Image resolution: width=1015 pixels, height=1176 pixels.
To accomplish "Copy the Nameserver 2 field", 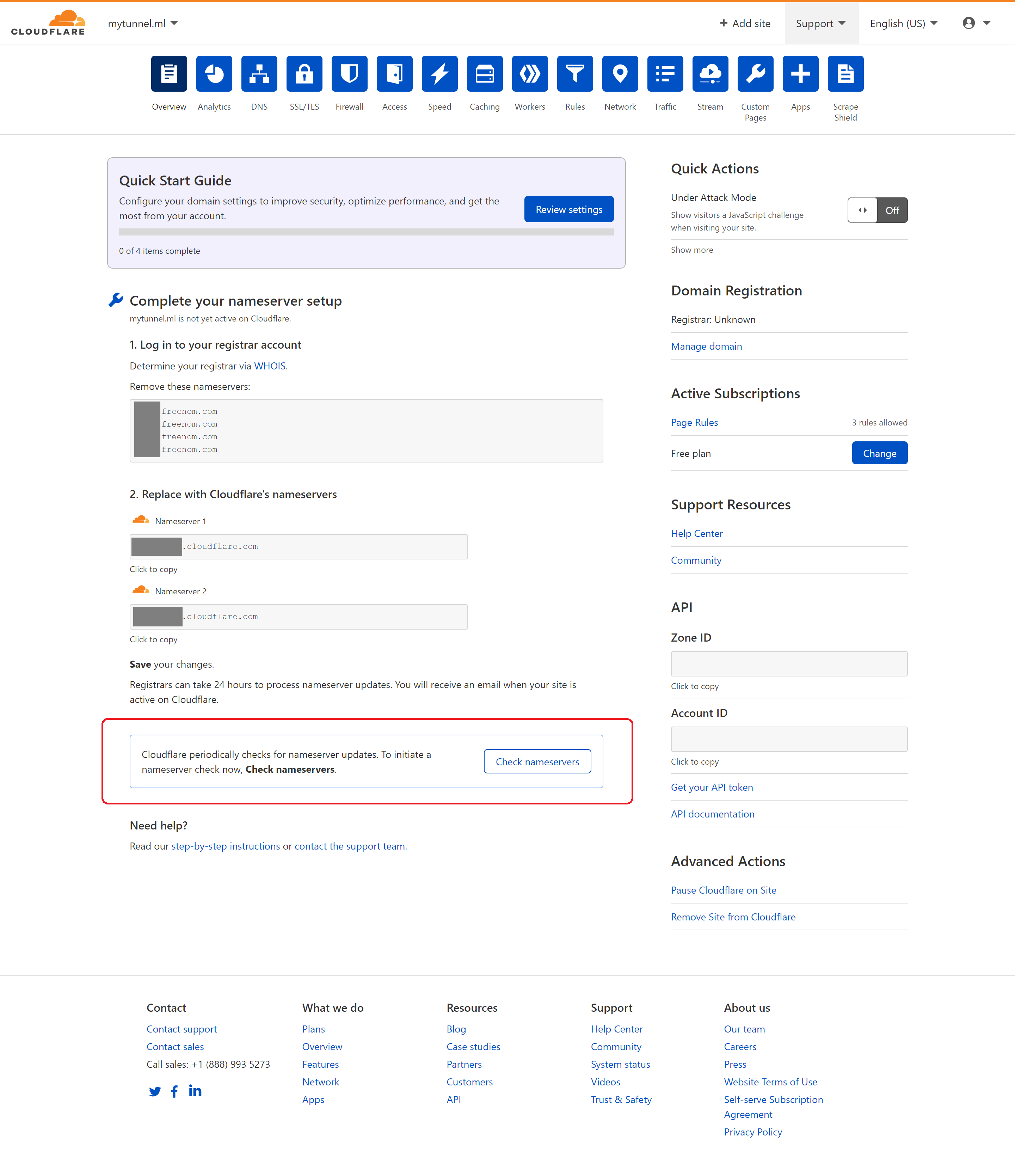I will 299,617.
